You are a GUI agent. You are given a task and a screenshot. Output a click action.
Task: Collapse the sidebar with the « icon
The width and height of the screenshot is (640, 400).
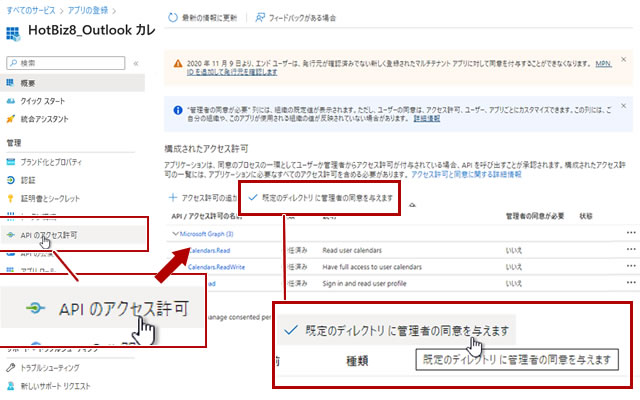click(x=136, y=63)
